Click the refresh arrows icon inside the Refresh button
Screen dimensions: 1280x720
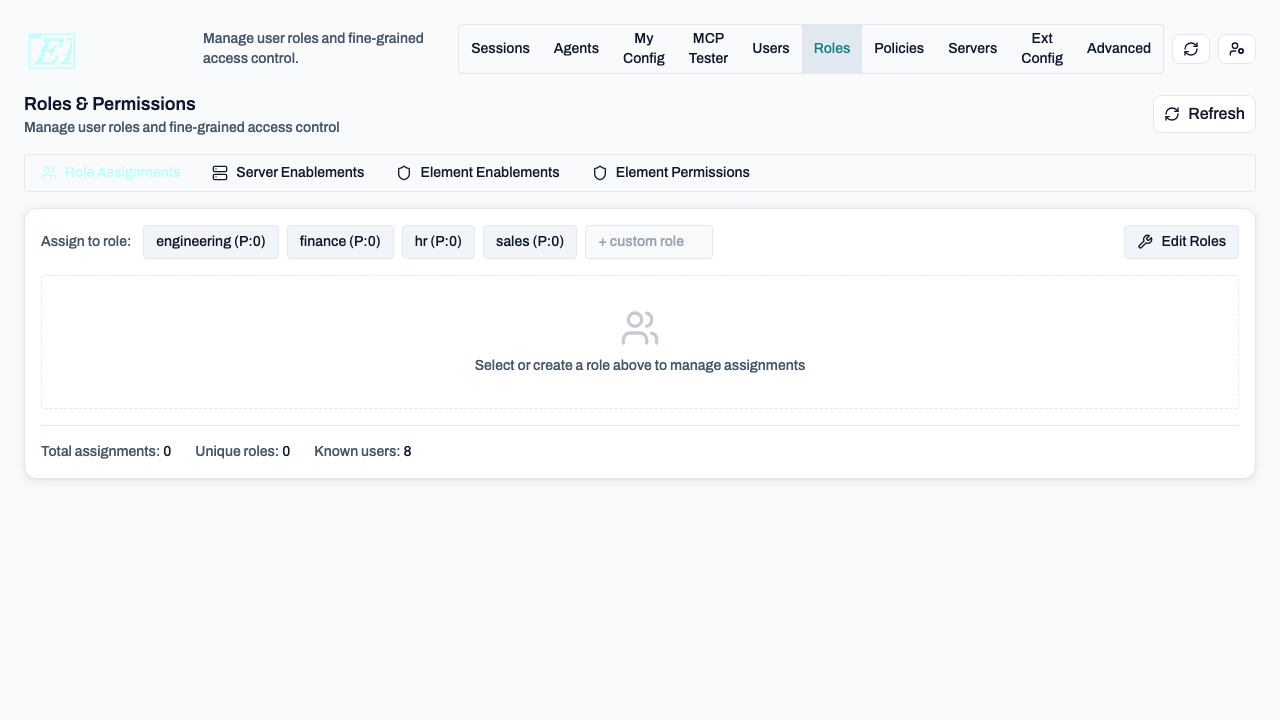click(x=1171, y=113)
